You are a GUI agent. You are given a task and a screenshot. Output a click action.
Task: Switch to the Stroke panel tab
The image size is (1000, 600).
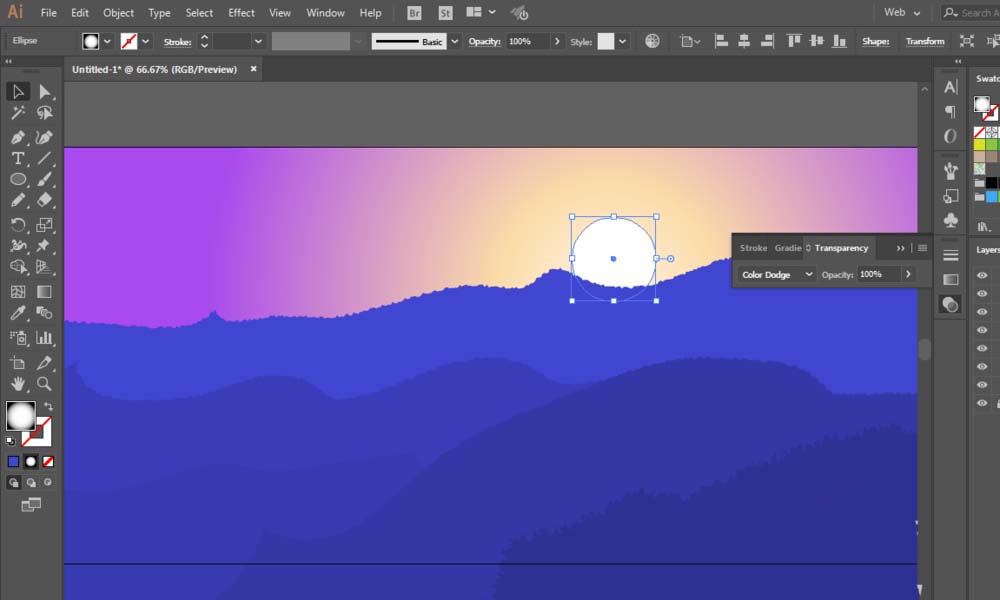tap(753, 248)
